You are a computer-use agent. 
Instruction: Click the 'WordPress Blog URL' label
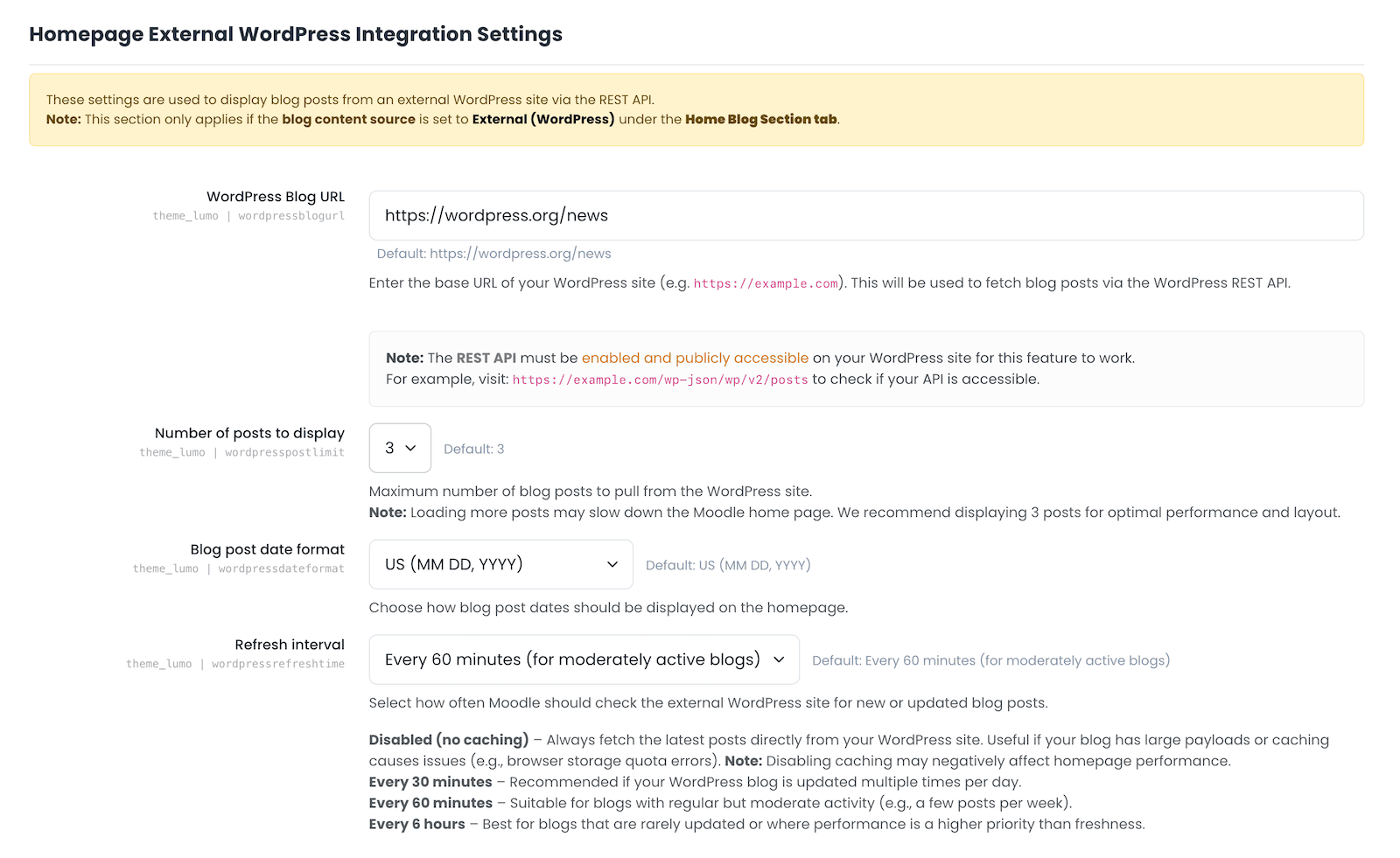(x=276, y=197)
